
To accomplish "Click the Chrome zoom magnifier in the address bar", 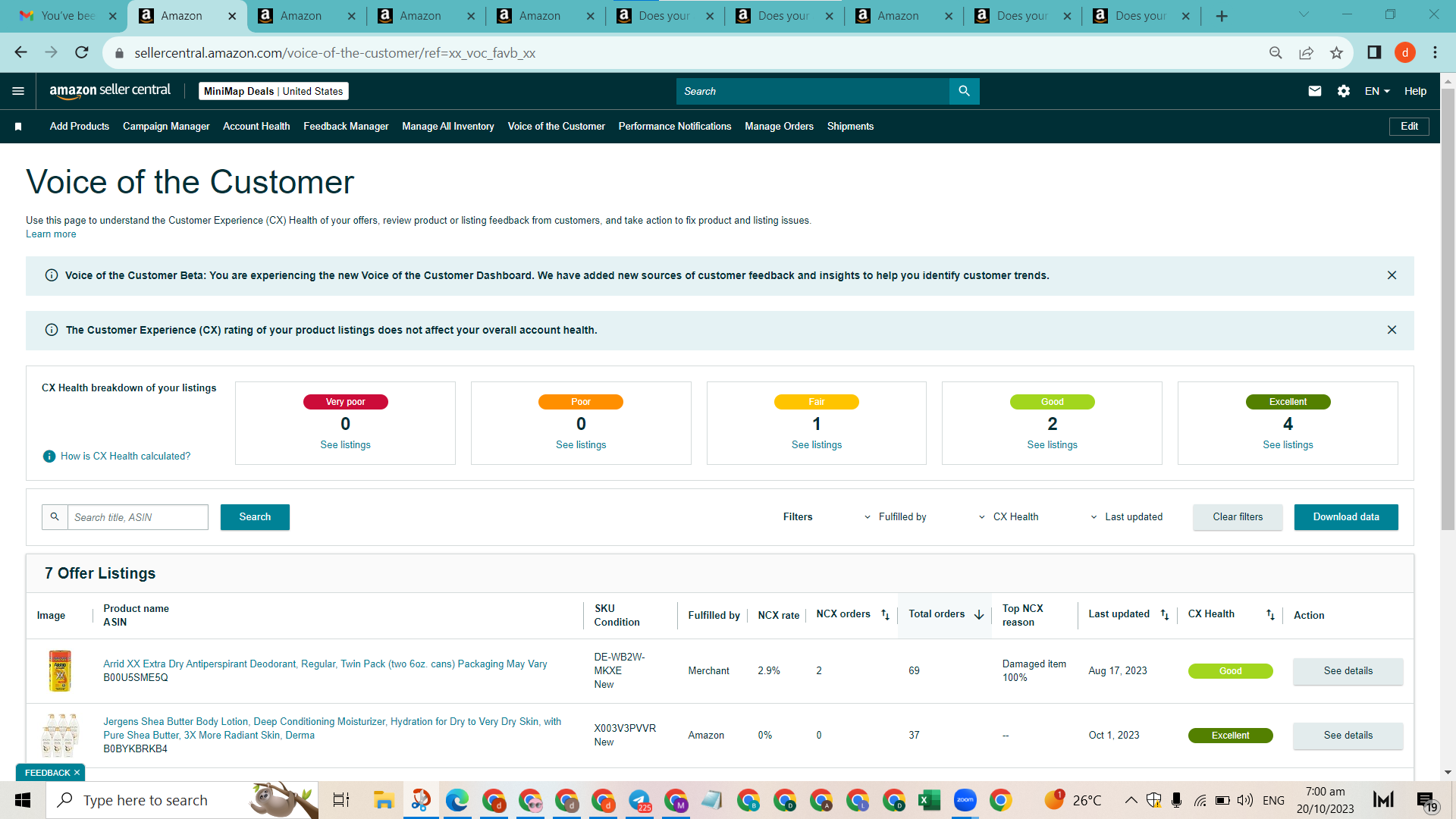I will (1276, 52).
